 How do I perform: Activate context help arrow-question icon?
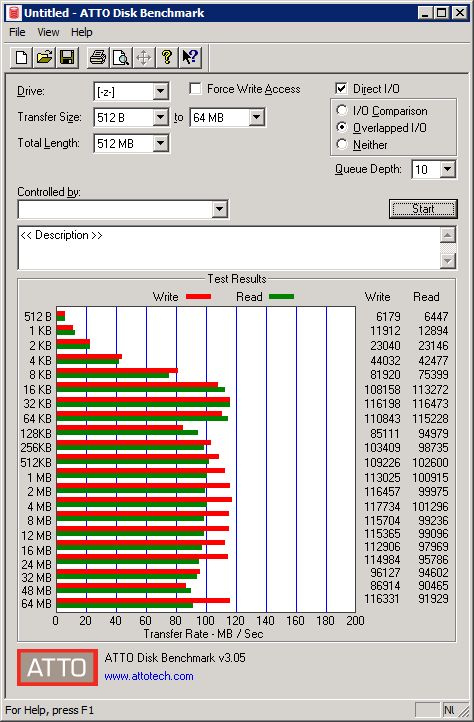(190, 58)
